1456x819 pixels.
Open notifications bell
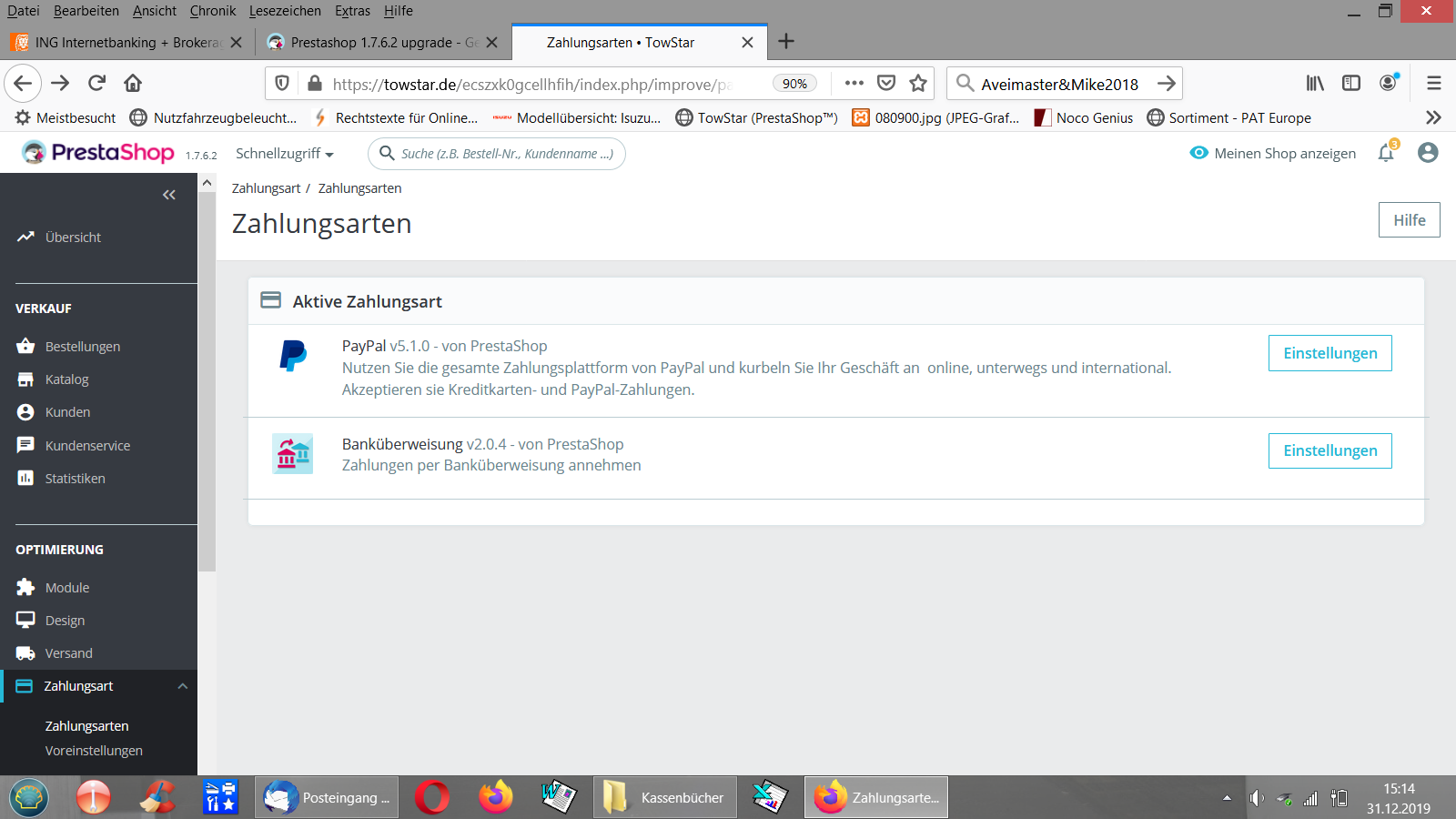tap(1386, 153)
